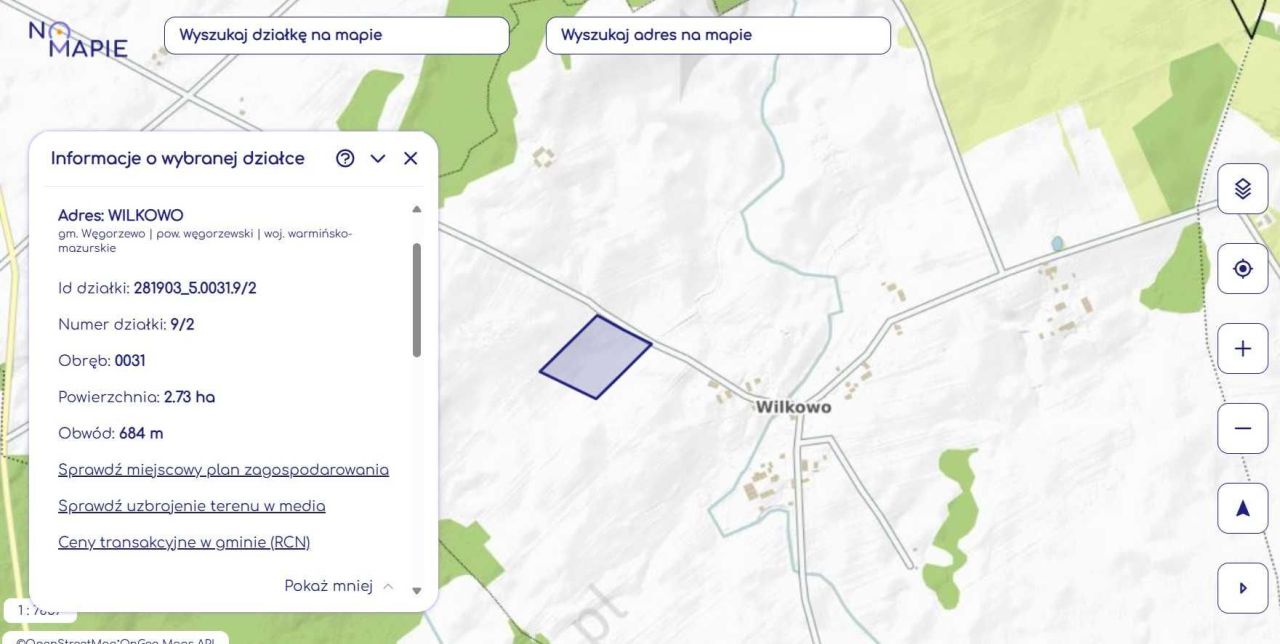This screenshot has width=1280, height=644.
Task: Open 'Ceny transakcyjne w gminie (RCN)' link
Action: point(184,542)
